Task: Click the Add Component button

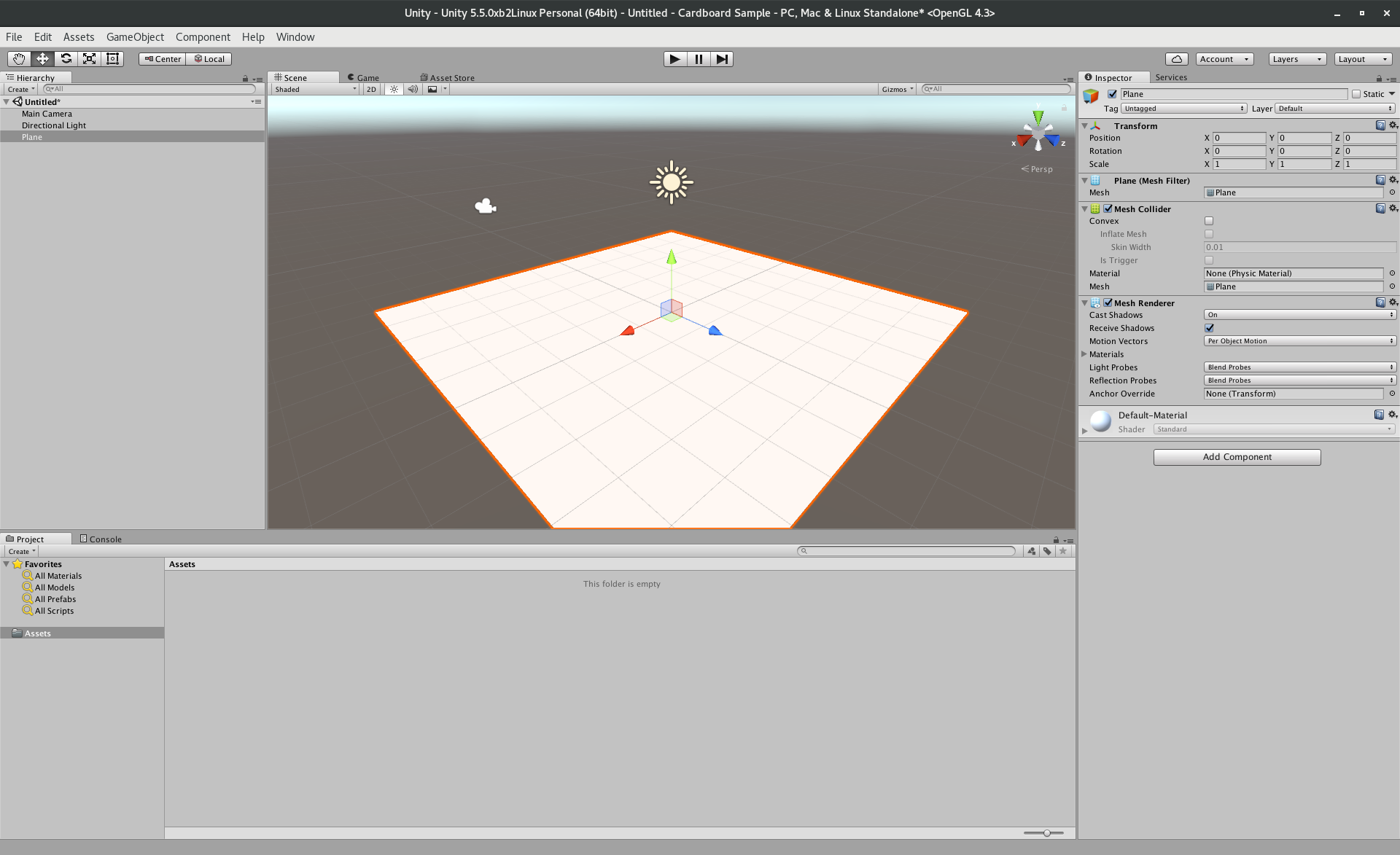Action: (x=1237, y=457)
